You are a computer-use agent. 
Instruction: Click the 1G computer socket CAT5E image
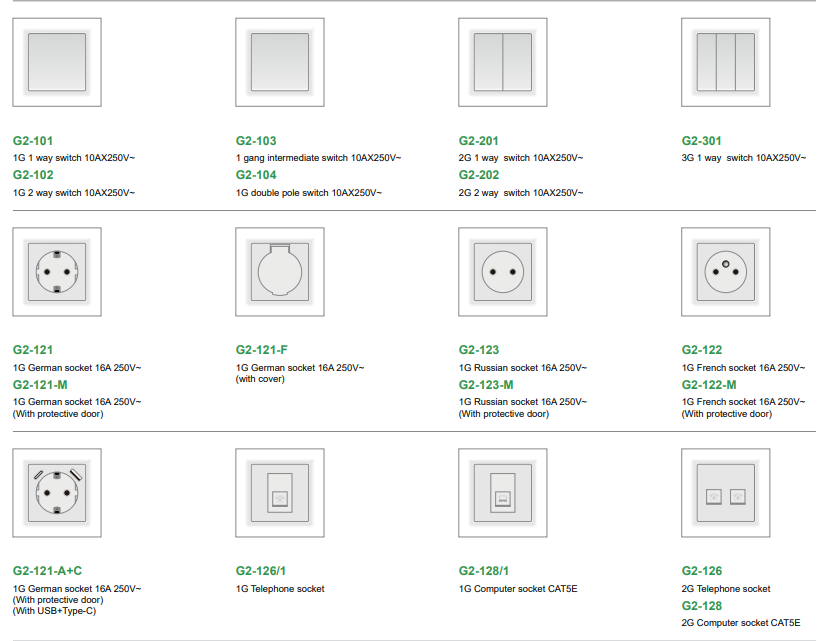[503, 493]
